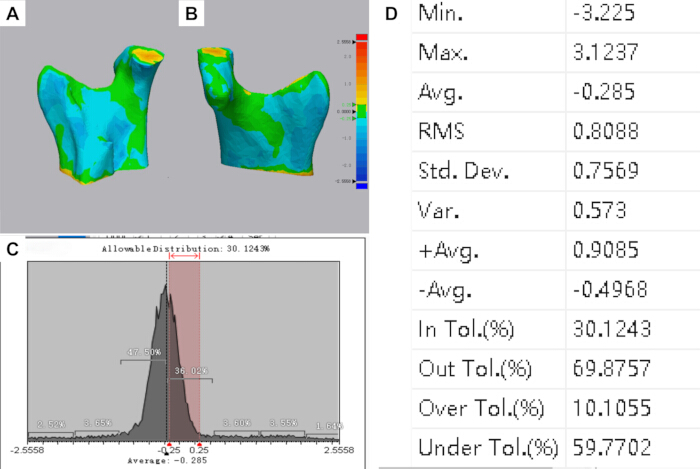
Task: Pick the green tolerance band on color bar
Action: point(362,111)
